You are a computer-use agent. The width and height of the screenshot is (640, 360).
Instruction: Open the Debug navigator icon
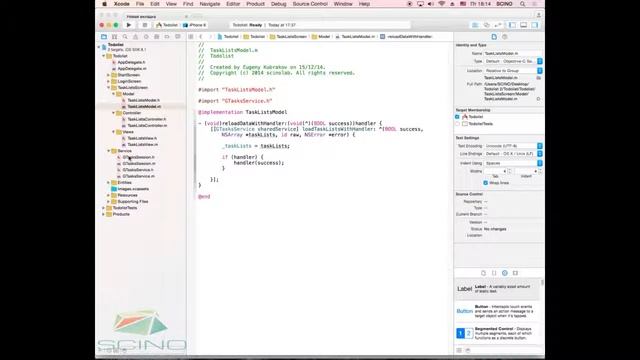point(157,37)
